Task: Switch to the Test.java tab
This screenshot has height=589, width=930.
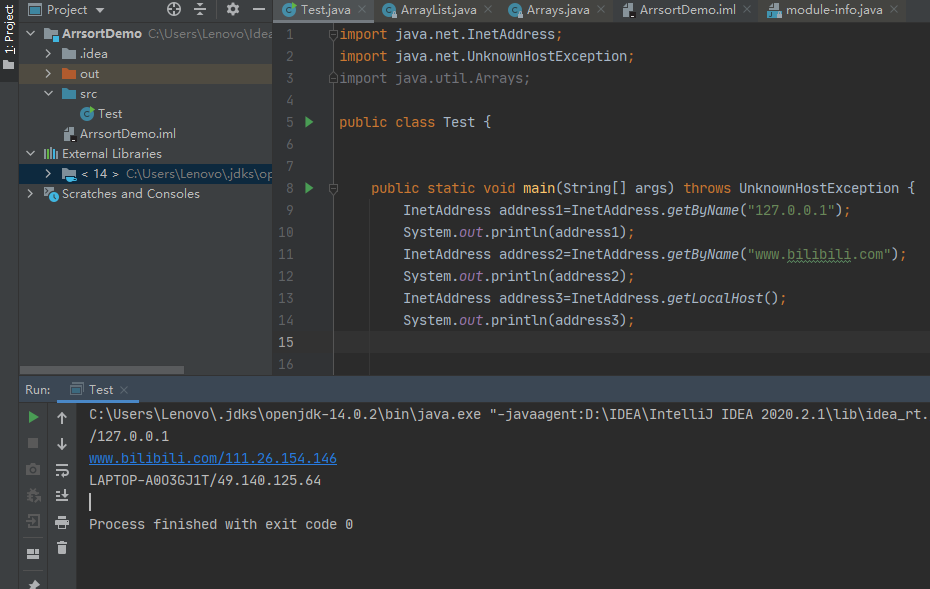Action: tap(324, 9)
